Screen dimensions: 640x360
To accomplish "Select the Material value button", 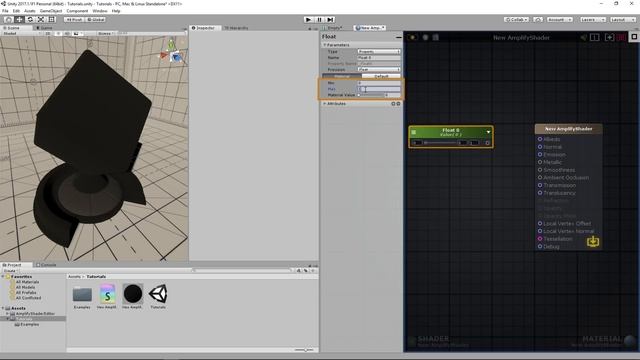I will pos(342,76).
